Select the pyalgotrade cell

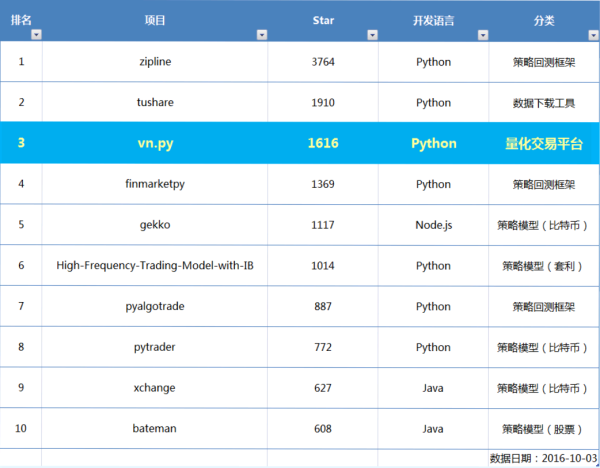pyautogui.click(x=155, y=306)
